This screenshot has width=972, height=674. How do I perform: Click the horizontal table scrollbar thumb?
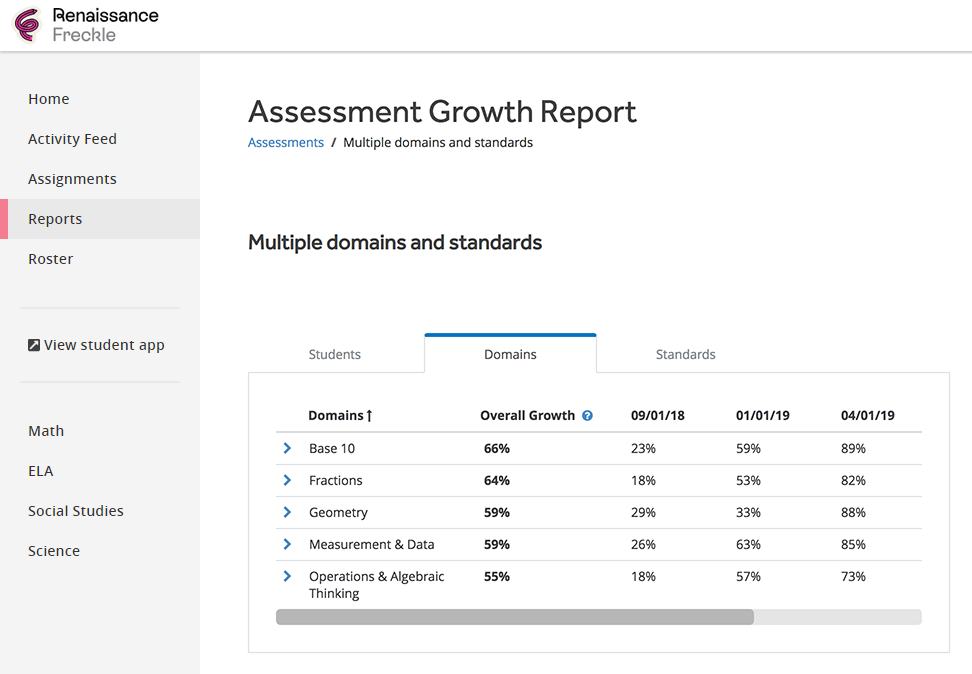[515, 617]
